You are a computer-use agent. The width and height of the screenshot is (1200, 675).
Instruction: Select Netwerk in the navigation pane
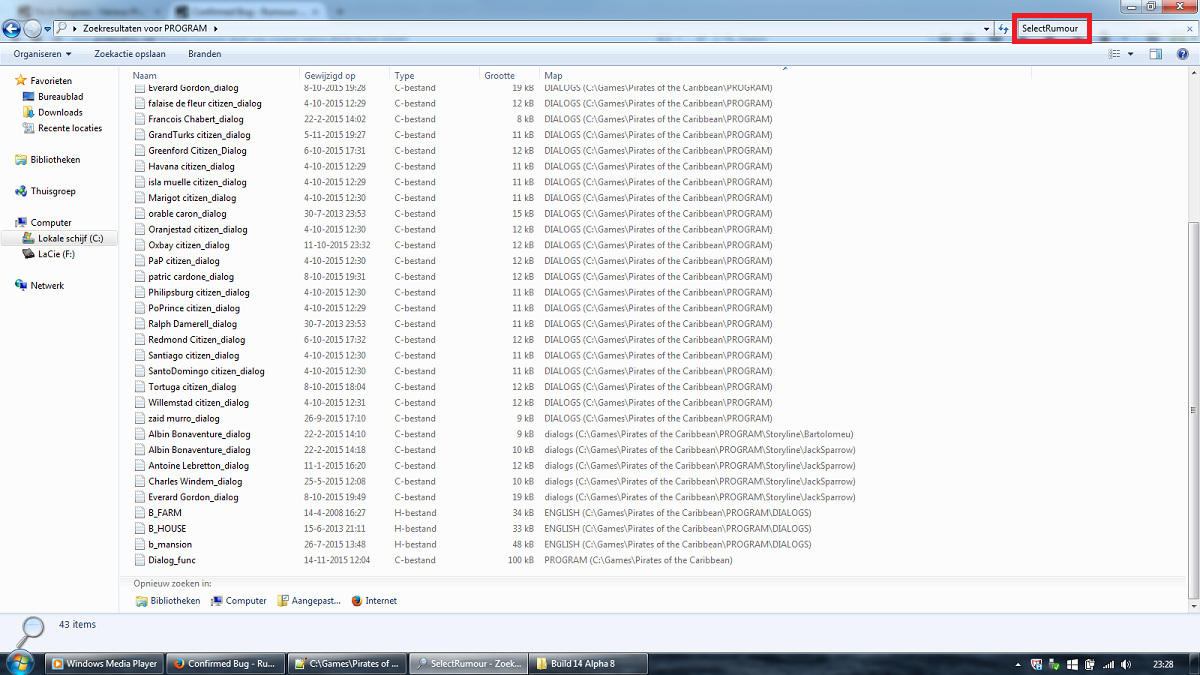tap(47, 286)
